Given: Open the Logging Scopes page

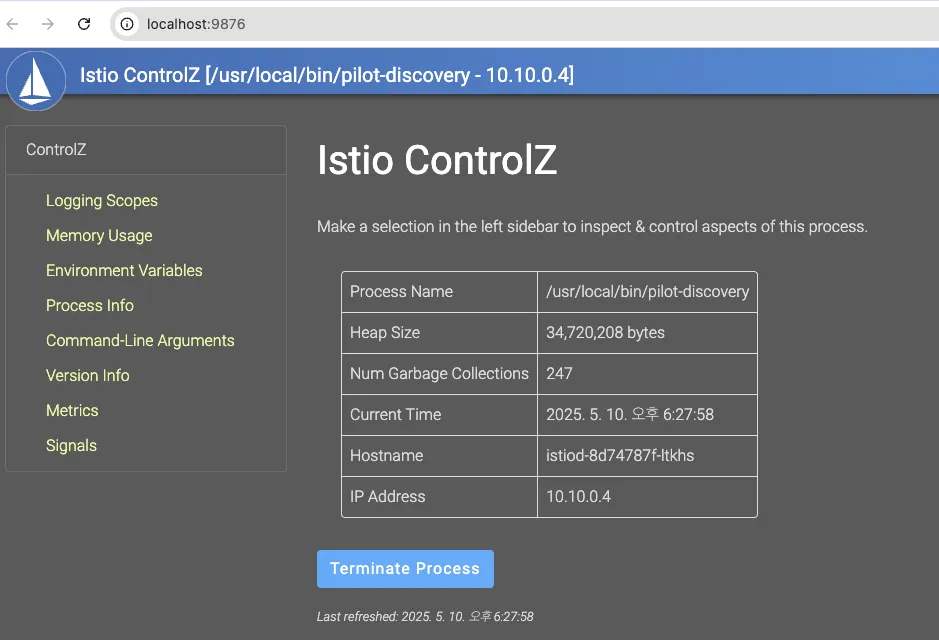Looking at the screenshot, I should pos(102,201).
